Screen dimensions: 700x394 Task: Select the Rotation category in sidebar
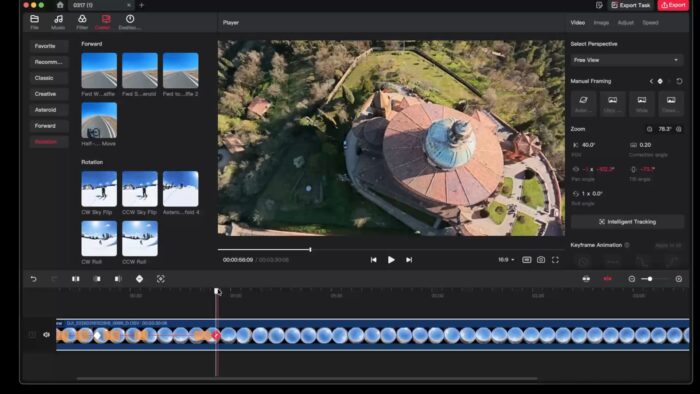click(49, 142)
